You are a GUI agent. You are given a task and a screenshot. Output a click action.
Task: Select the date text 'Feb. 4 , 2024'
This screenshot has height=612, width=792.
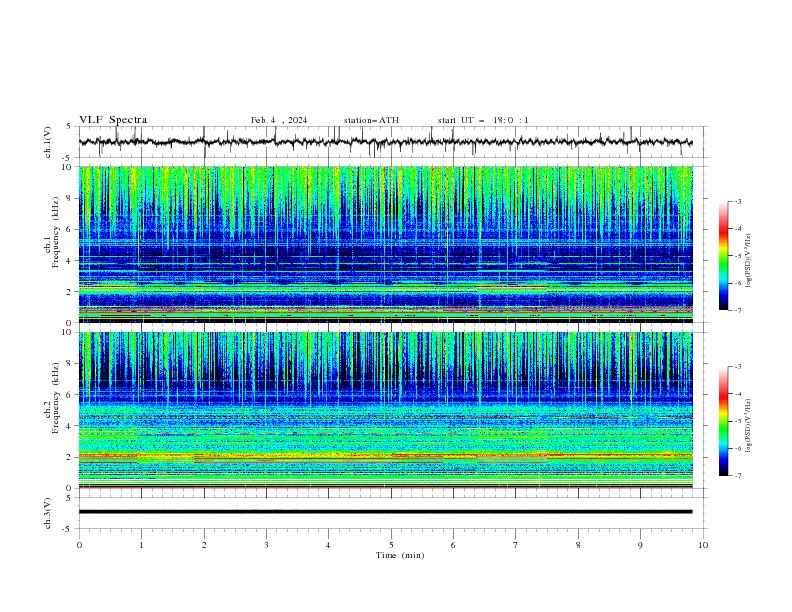(x=279, y=120)
